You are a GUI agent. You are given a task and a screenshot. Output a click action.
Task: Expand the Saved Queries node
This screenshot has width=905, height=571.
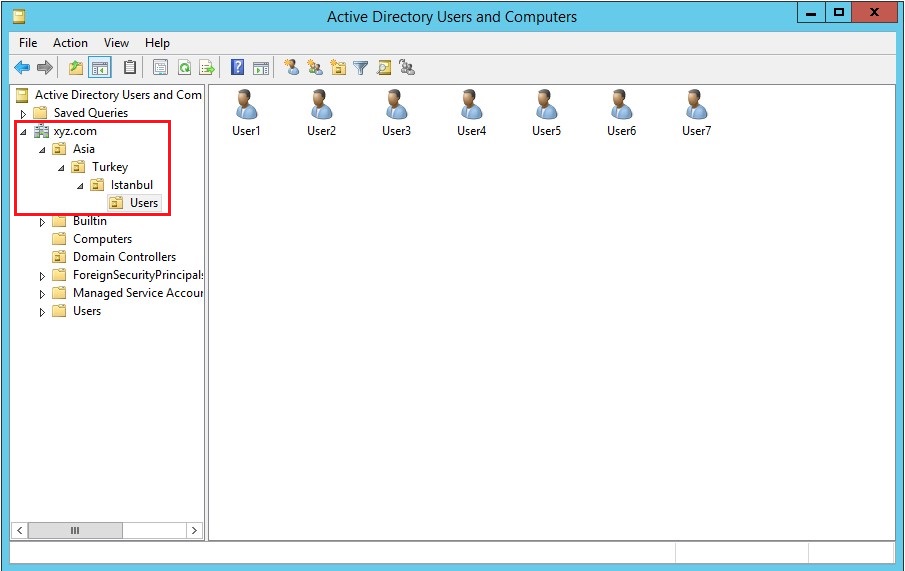[x=23, y=114]
